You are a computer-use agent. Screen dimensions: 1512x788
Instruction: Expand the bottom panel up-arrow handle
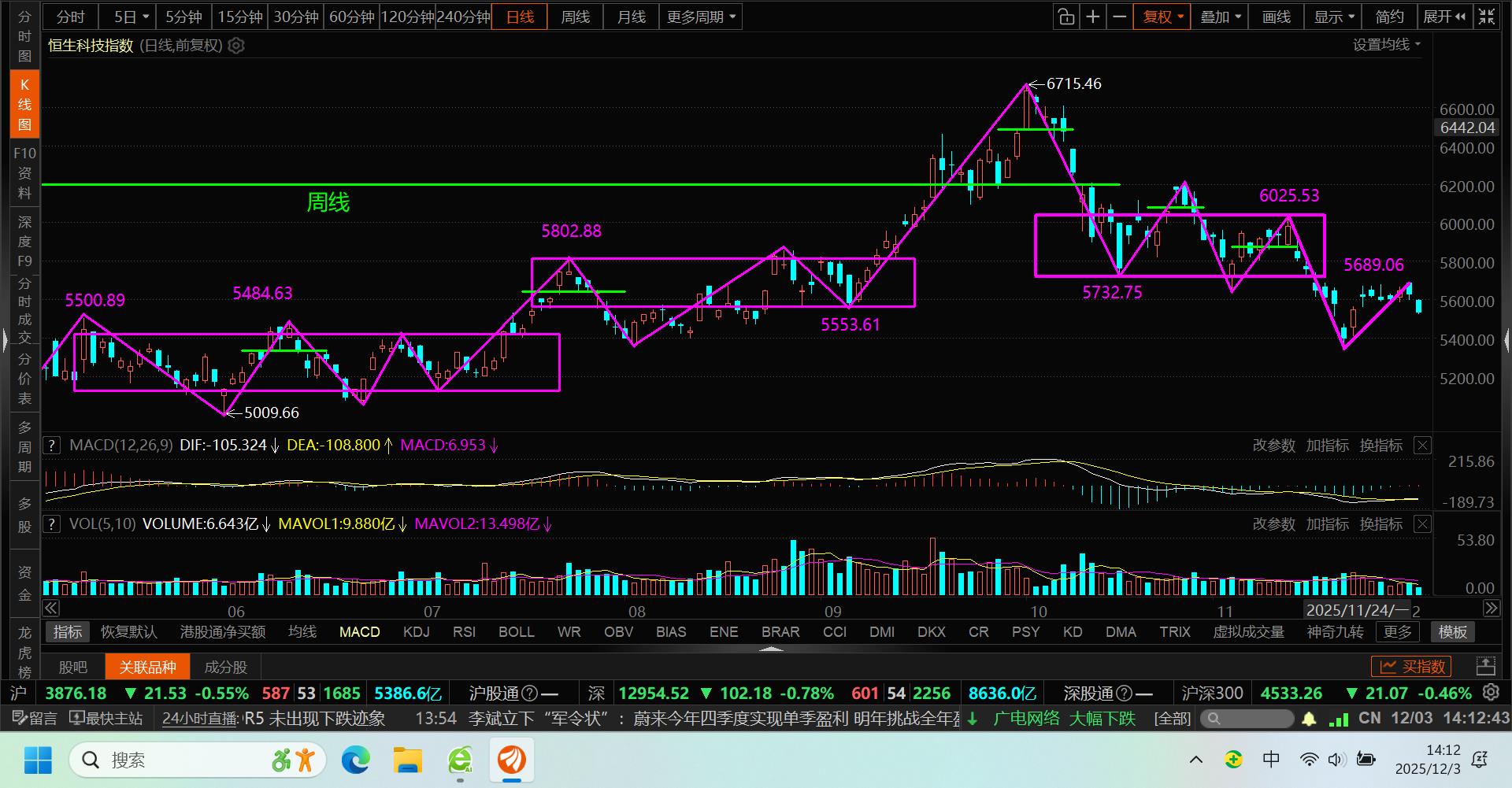tap(772, 649)
